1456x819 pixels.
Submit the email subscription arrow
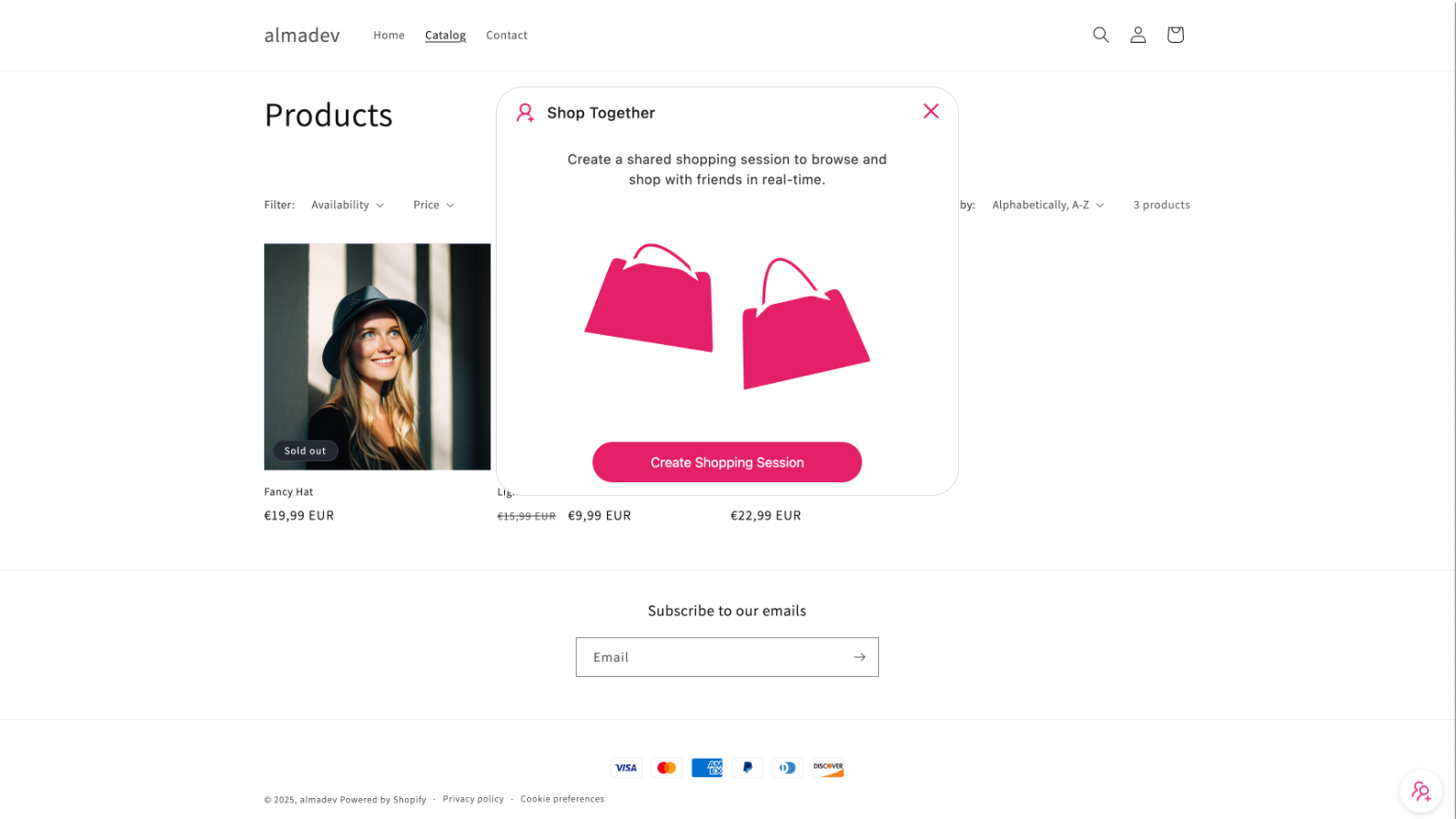click(x=859, y=657)
